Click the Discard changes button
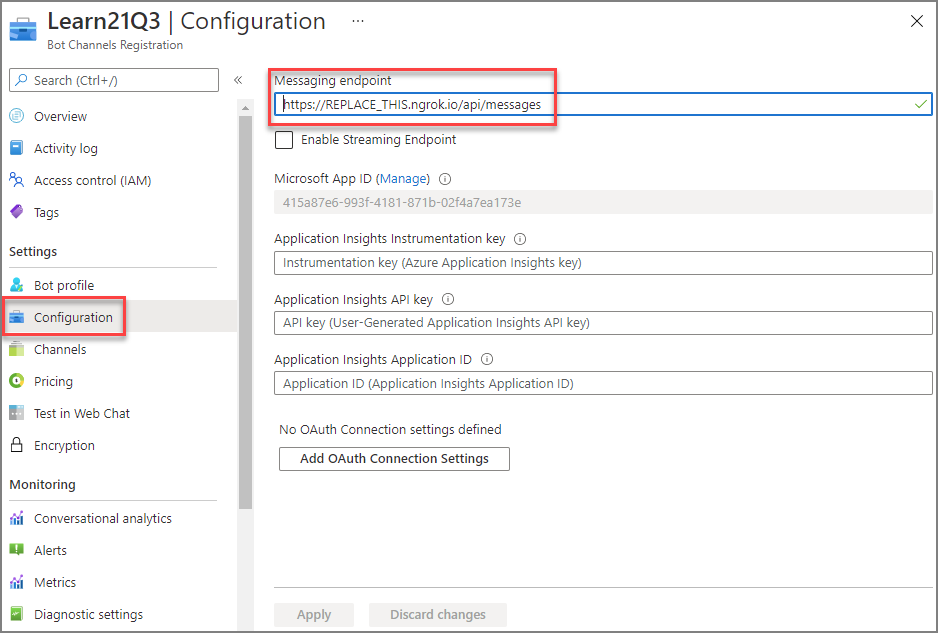Image resolution: width=938 pixels, height=633 pixels. (438, 614)
